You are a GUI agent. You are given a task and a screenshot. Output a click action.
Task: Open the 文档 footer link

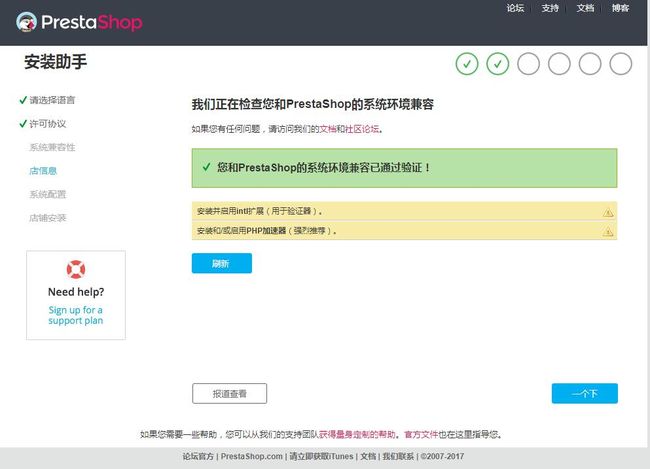coord(368,456)
